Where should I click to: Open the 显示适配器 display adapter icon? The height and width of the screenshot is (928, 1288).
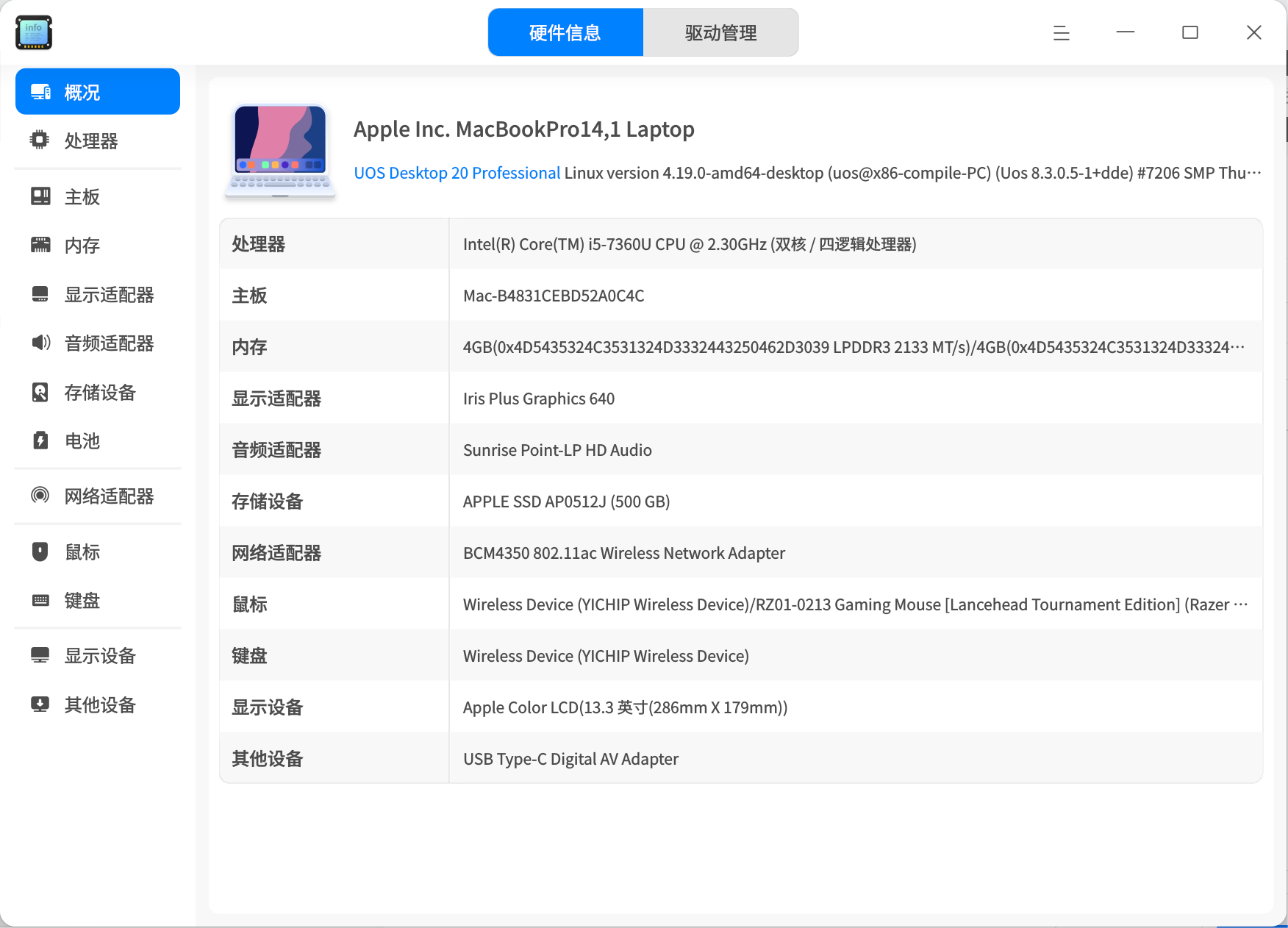[x=40, y=294]
